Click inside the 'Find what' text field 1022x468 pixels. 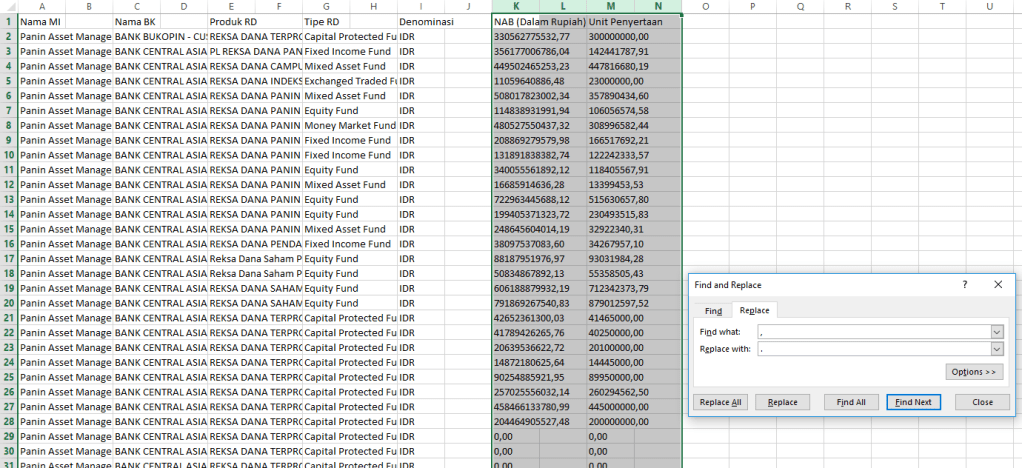pyautogui.click(x=872, y=332)
